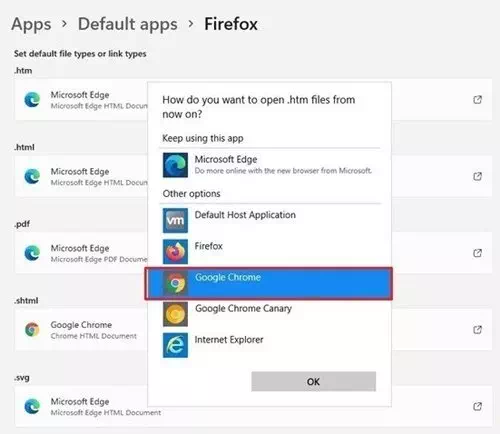Change .shtml default from Google Chrome
Screen dimensions: 500x434
click(x=253, y=330)
